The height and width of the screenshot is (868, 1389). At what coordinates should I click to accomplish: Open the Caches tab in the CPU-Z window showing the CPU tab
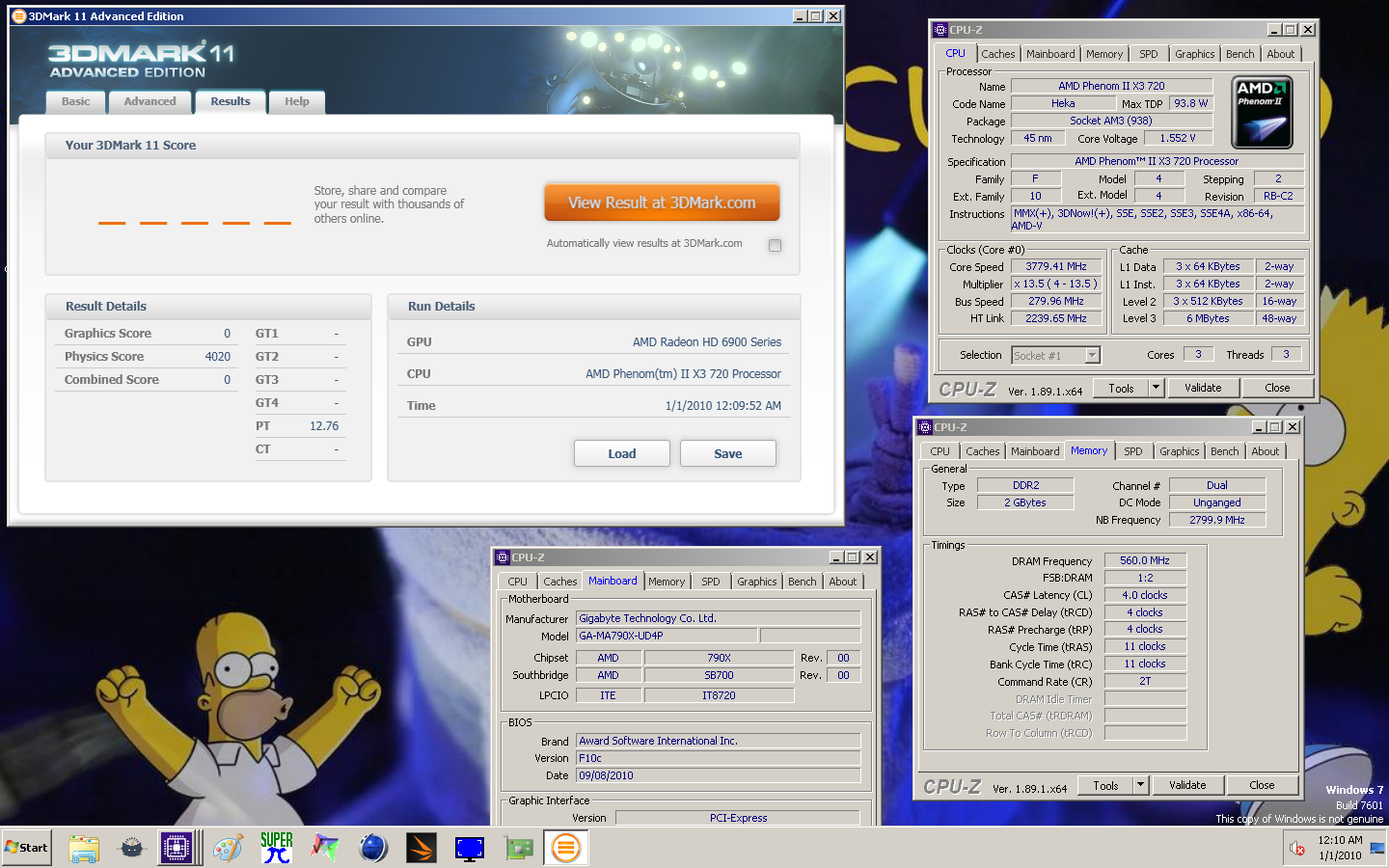tap(997, 54)
